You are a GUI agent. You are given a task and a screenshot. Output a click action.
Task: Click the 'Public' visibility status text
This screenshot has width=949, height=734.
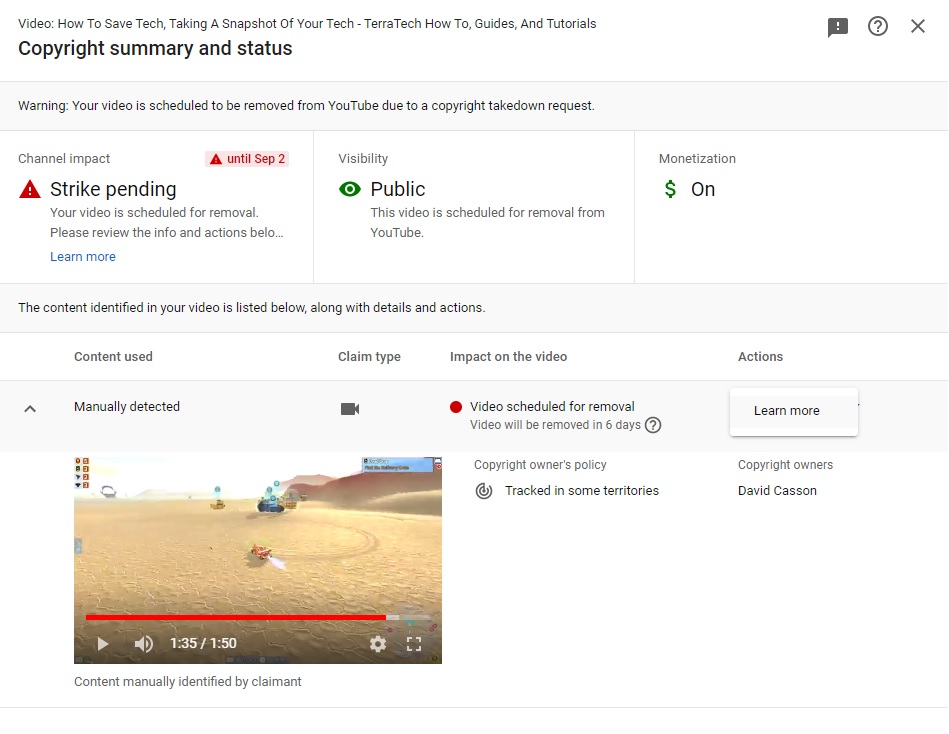coord(398,189)
